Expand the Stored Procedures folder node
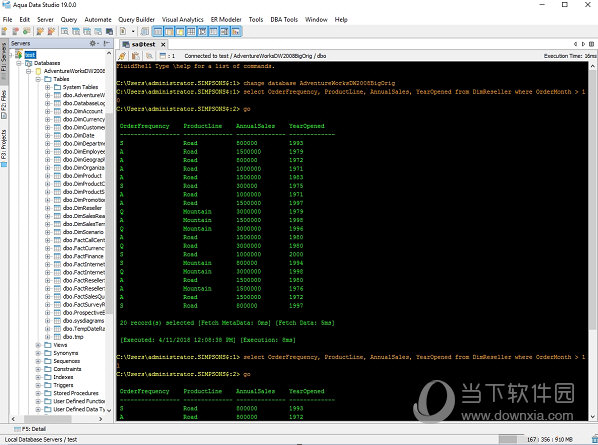The width and height of the screenshot is (598, 445). 38,393
